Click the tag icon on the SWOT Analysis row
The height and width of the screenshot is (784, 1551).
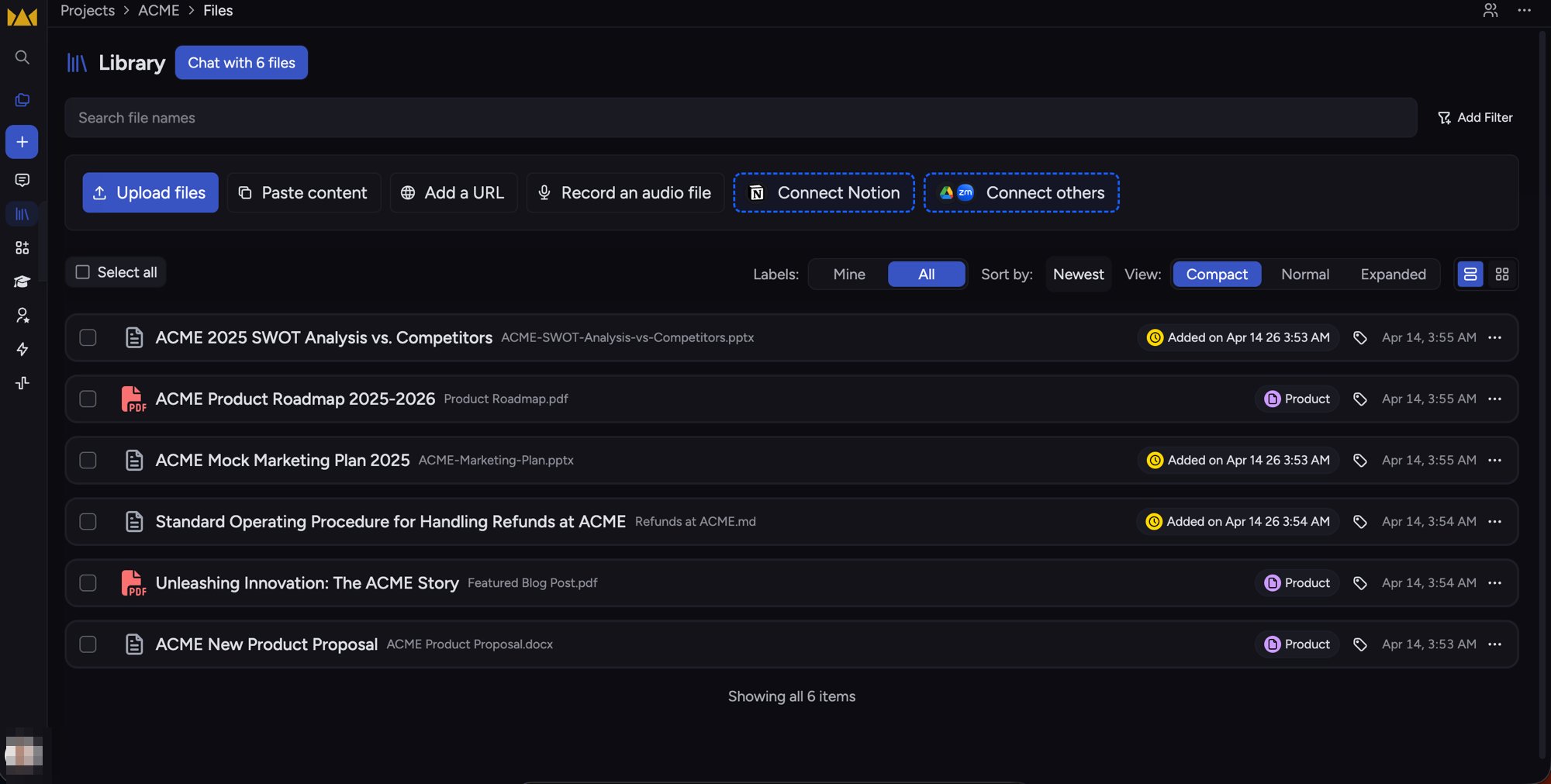pos(1360,338)
